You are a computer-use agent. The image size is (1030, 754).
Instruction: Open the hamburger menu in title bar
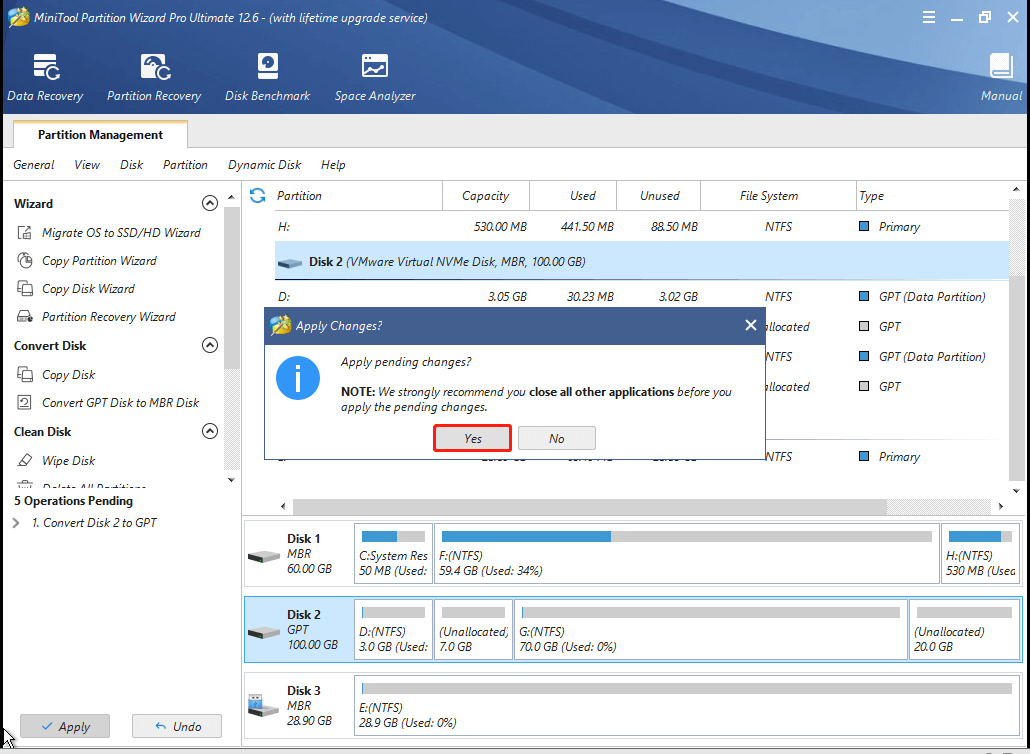point(929,18)
